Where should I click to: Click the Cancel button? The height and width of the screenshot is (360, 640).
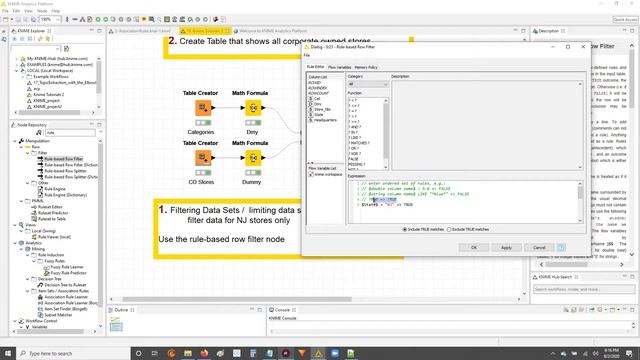coord(539,247)
